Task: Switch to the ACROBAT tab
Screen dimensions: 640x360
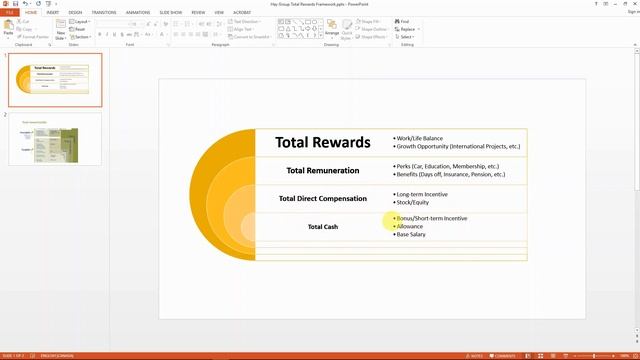Action: [242, 13]
